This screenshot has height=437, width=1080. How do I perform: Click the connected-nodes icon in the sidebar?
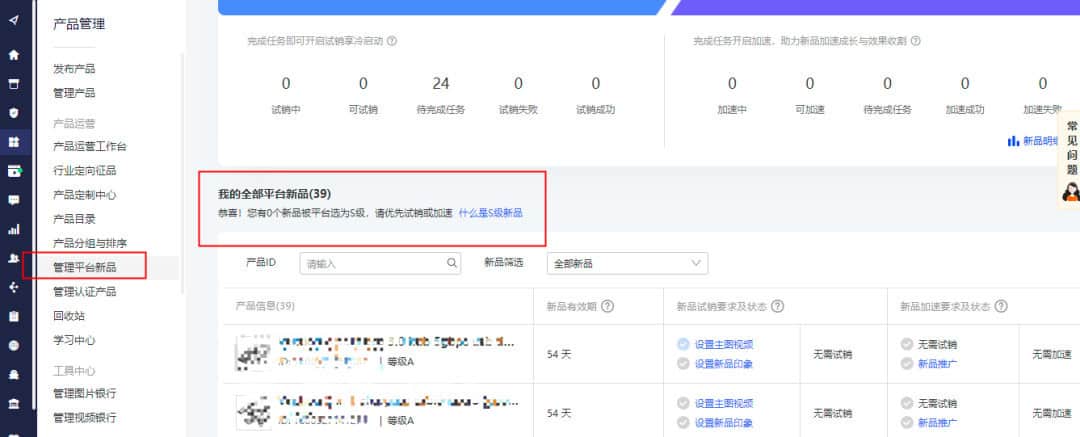14,287
